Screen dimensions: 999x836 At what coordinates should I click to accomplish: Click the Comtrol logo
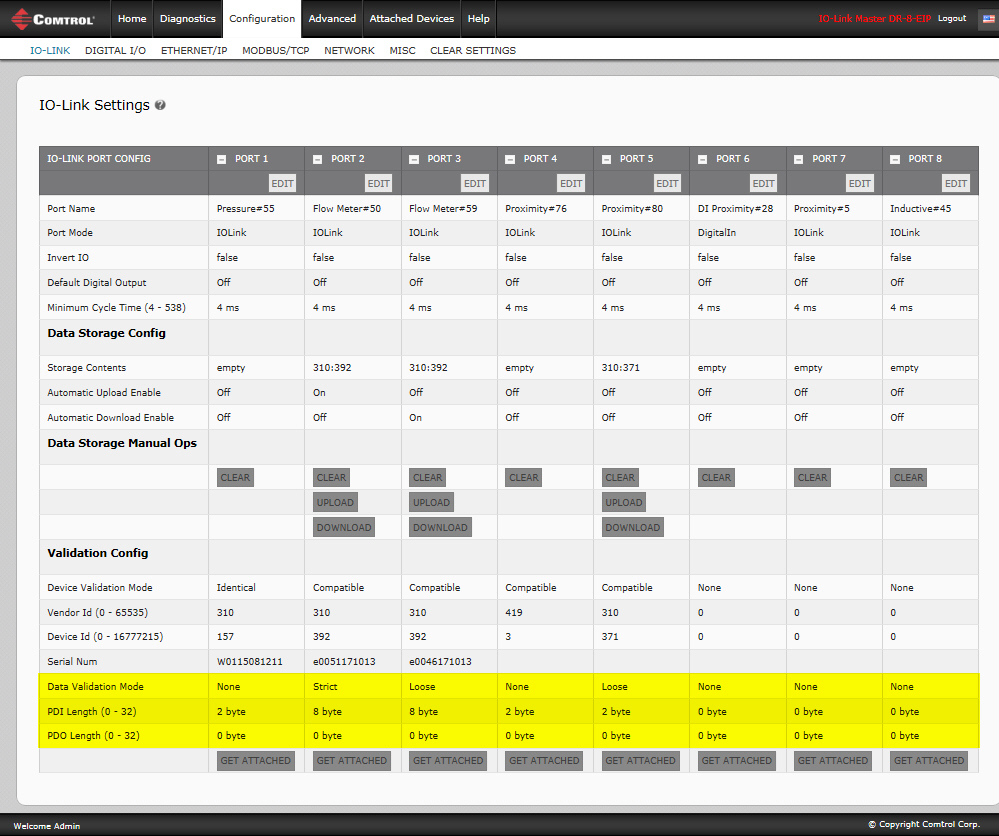click(x=53, y=19)
